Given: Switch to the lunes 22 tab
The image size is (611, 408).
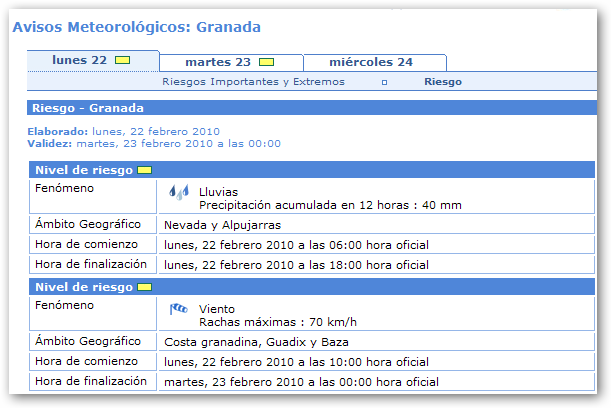Looking at the screenshot, I should 80,61.
